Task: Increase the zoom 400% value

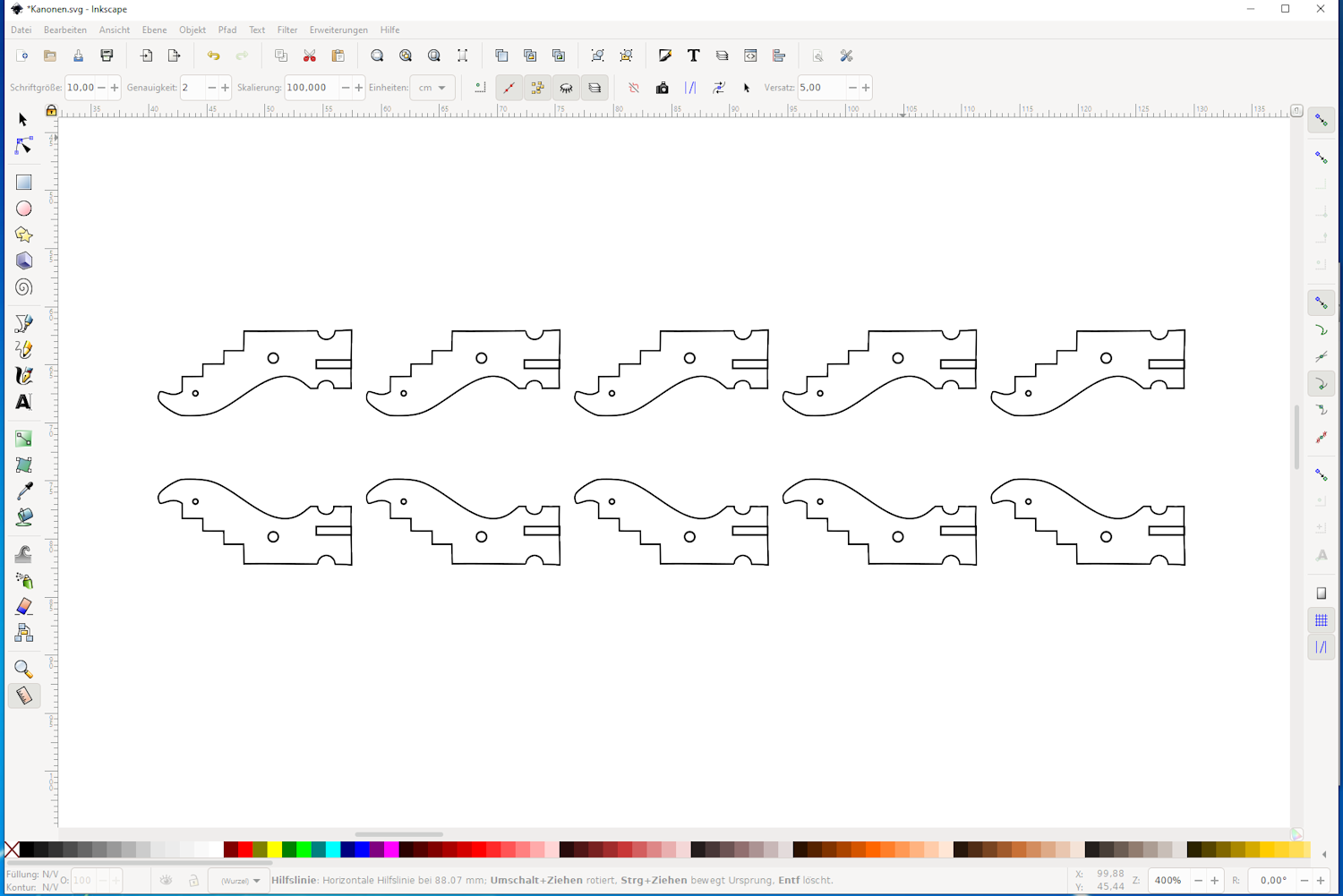Action: click(1215, 881)
